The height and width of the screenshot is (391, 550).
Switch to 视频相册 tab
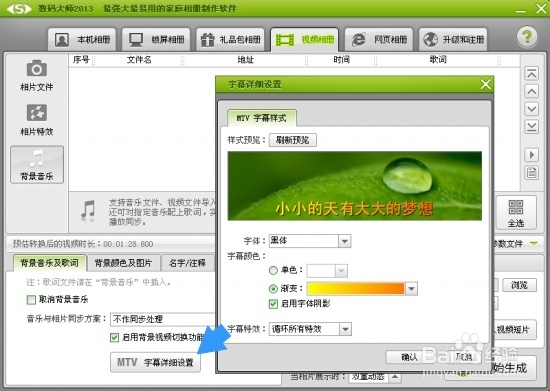pyautogui.click(x=304, y=40)
